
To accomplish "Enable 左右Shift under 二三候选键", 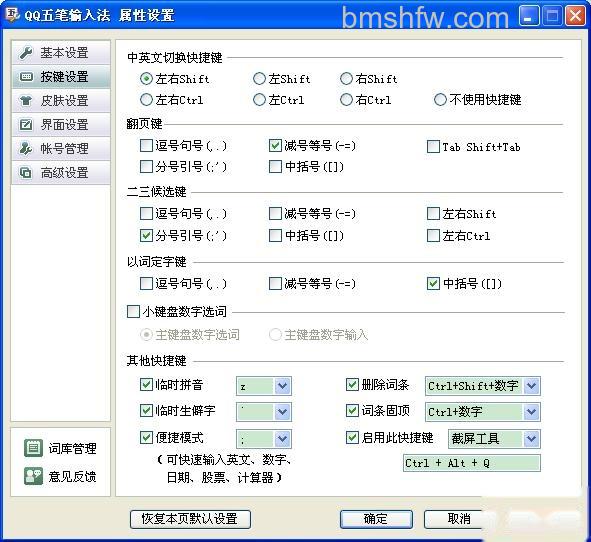I will pyautogui.click(x=433, y=214).
